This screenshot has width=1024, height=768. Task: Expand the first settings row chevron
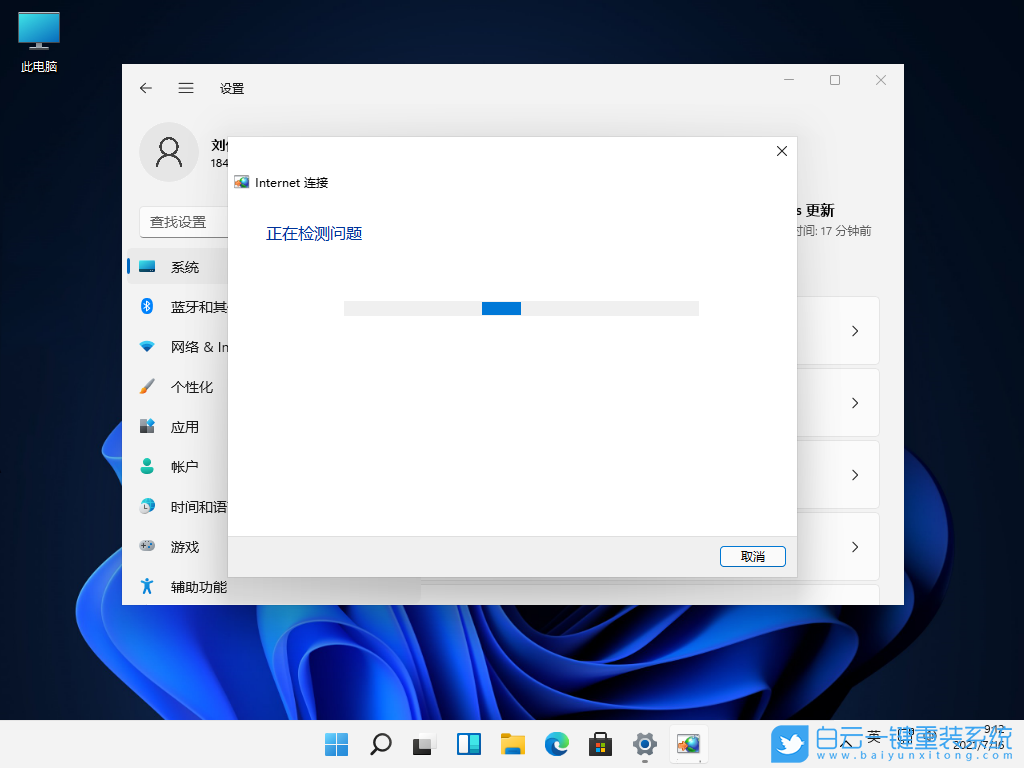point(854,330)
